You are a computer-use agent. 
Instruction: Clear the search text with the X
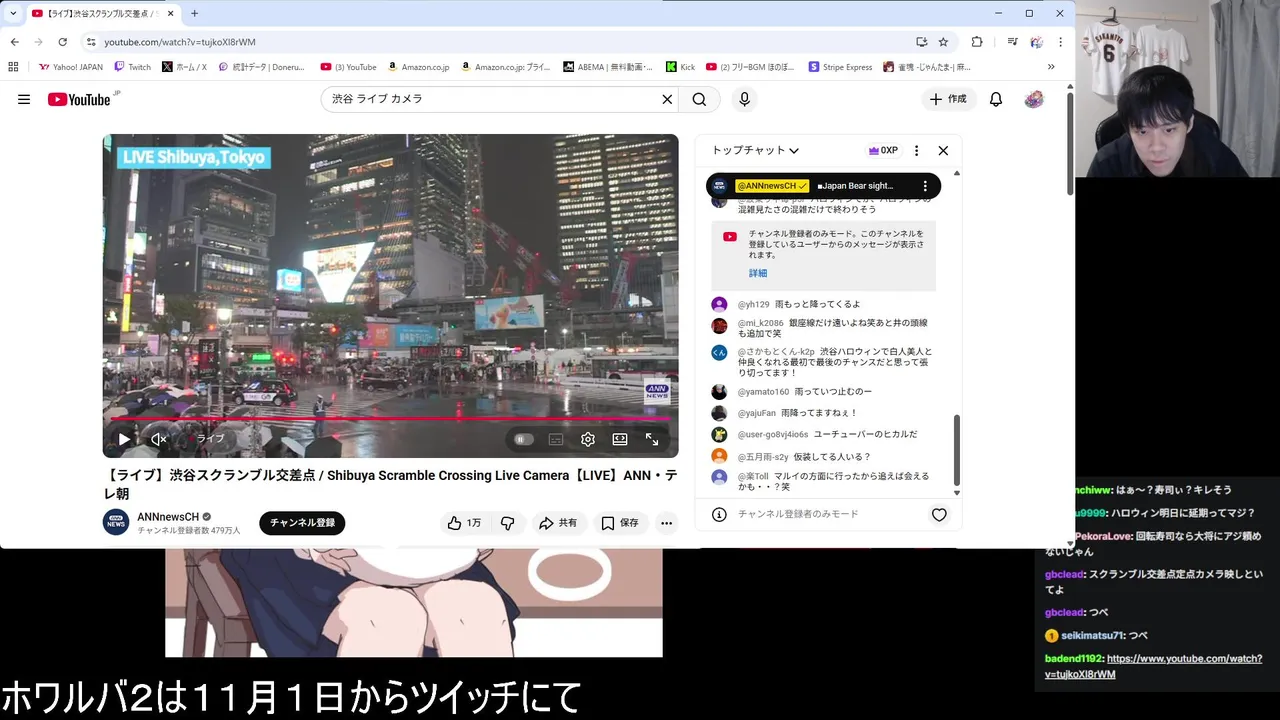[667, 99]
